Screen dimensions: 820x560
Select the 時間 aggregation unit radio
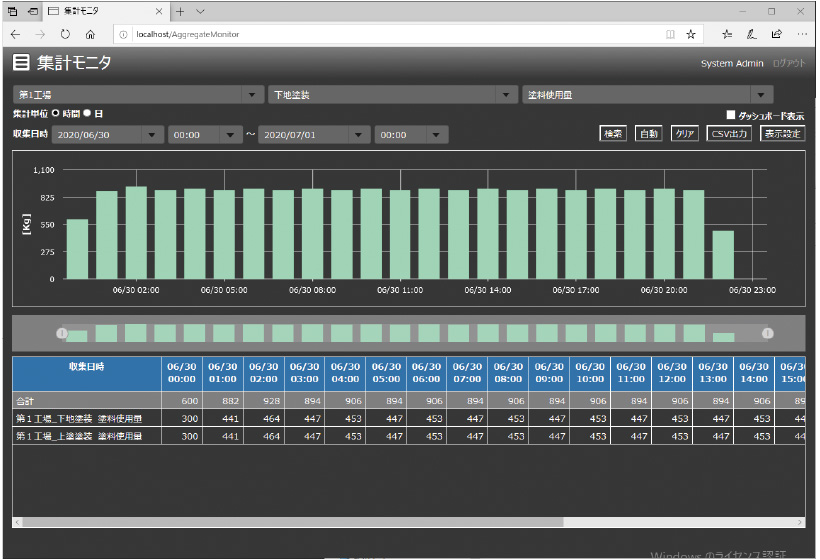coord(55,113)
